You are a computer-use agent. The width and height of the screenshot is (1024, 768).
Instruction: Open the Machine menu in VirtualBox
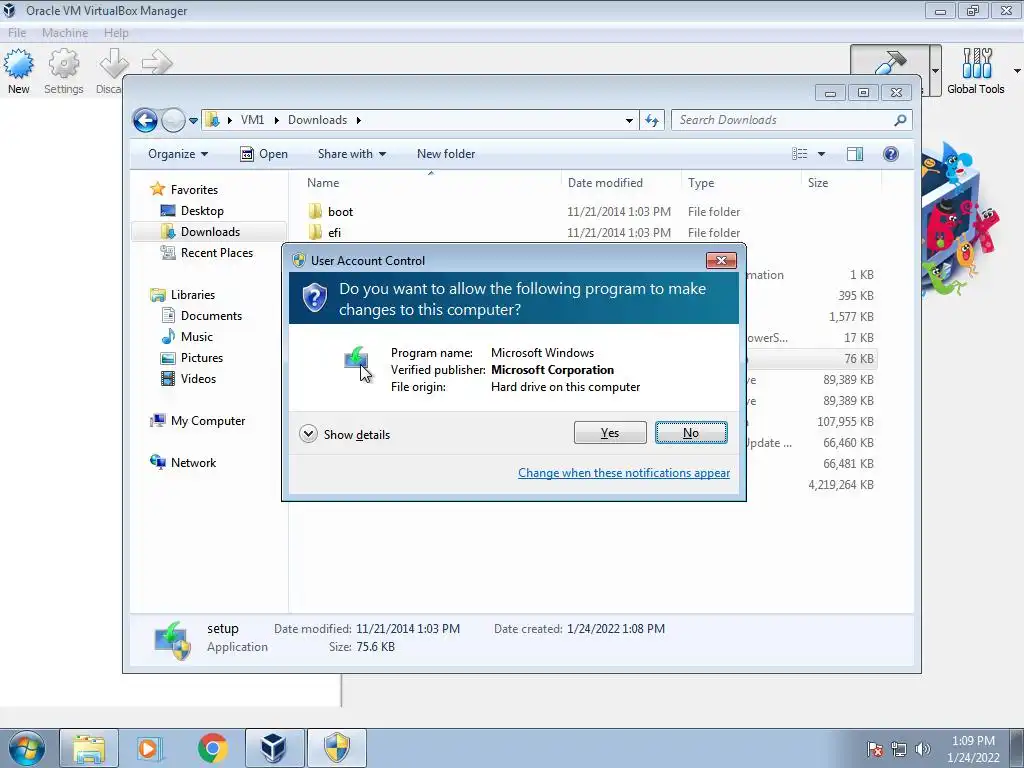65,33
